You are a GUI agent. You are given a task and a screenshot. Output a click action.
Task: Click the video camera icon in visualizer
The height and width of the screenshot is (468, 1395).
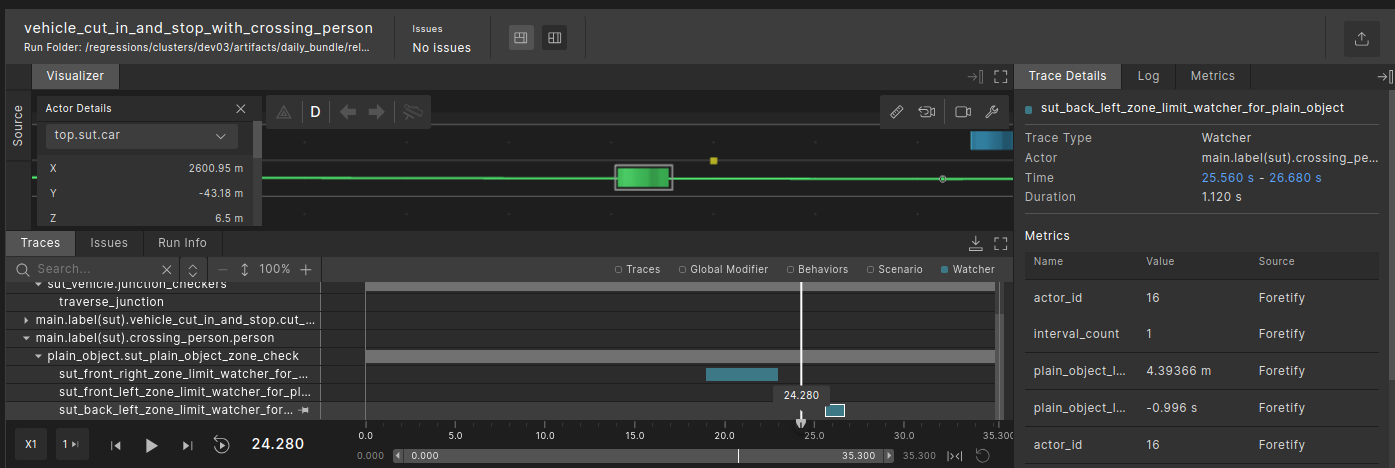point(963,112)
